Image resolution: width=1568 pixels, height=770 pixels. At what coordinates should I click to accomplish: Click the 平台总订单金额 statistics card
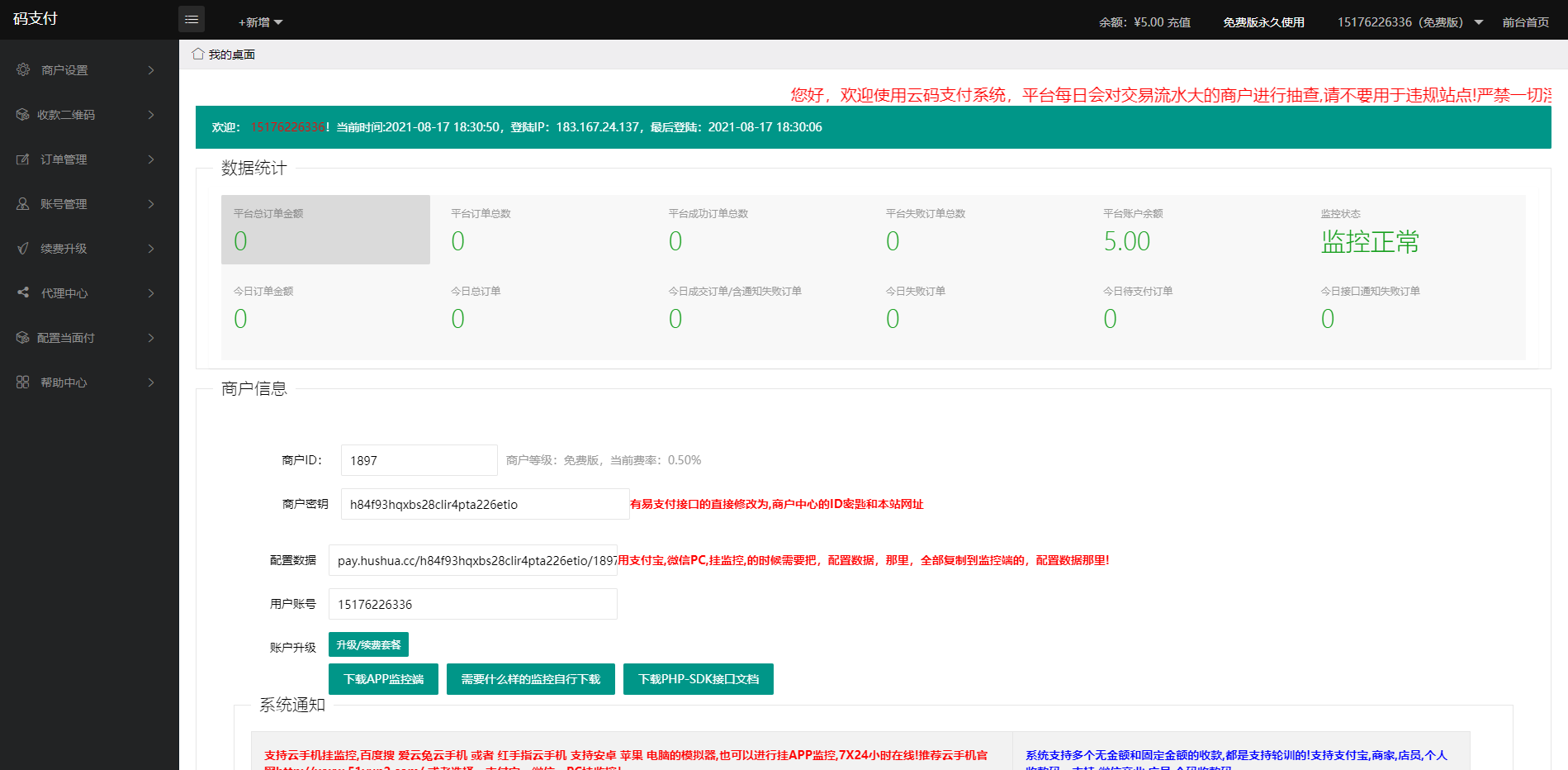coord(325,230)
